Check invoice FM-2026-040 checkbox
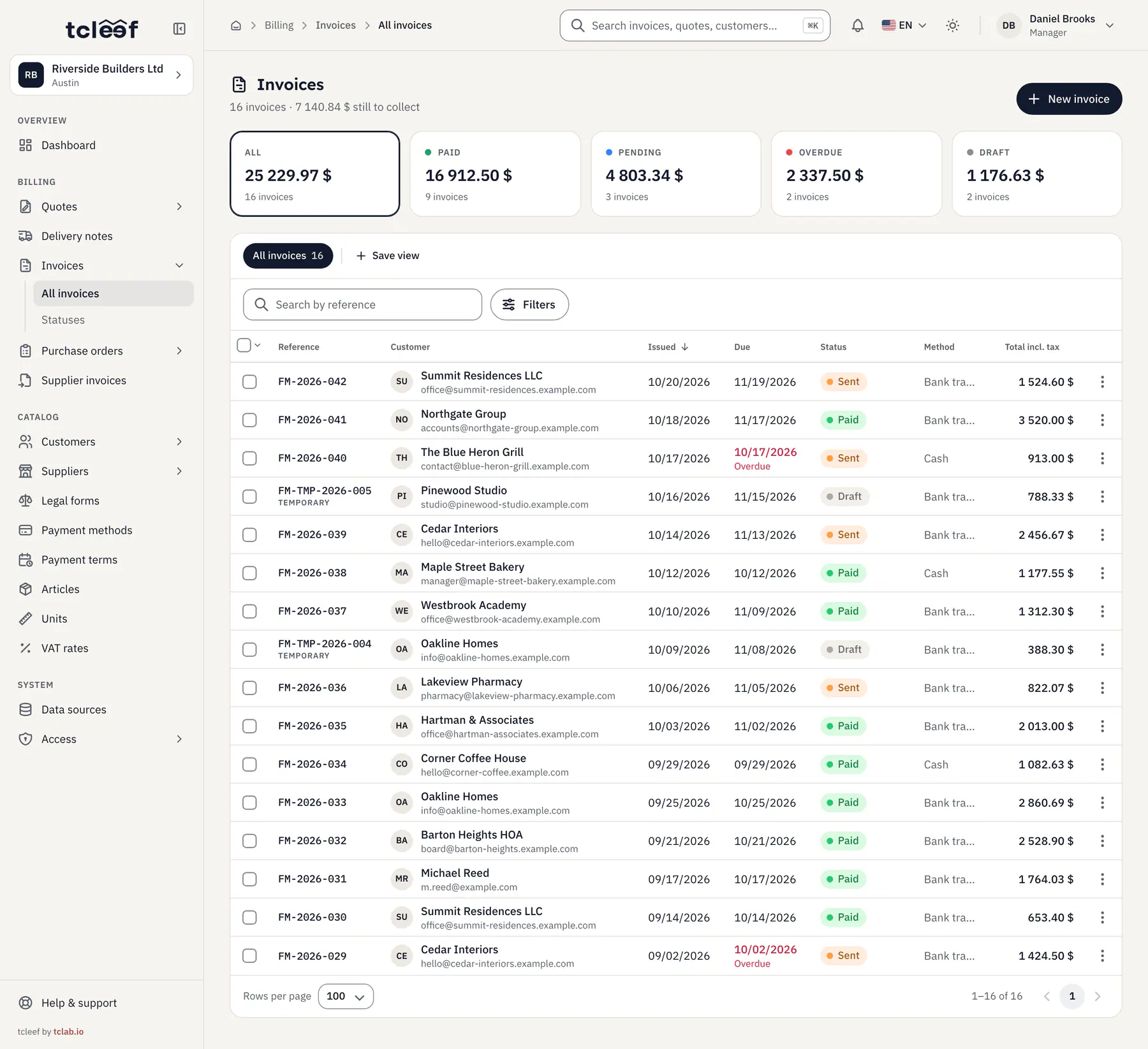This screenshot has height=1049, width=1148. click(x=249, y=458)
